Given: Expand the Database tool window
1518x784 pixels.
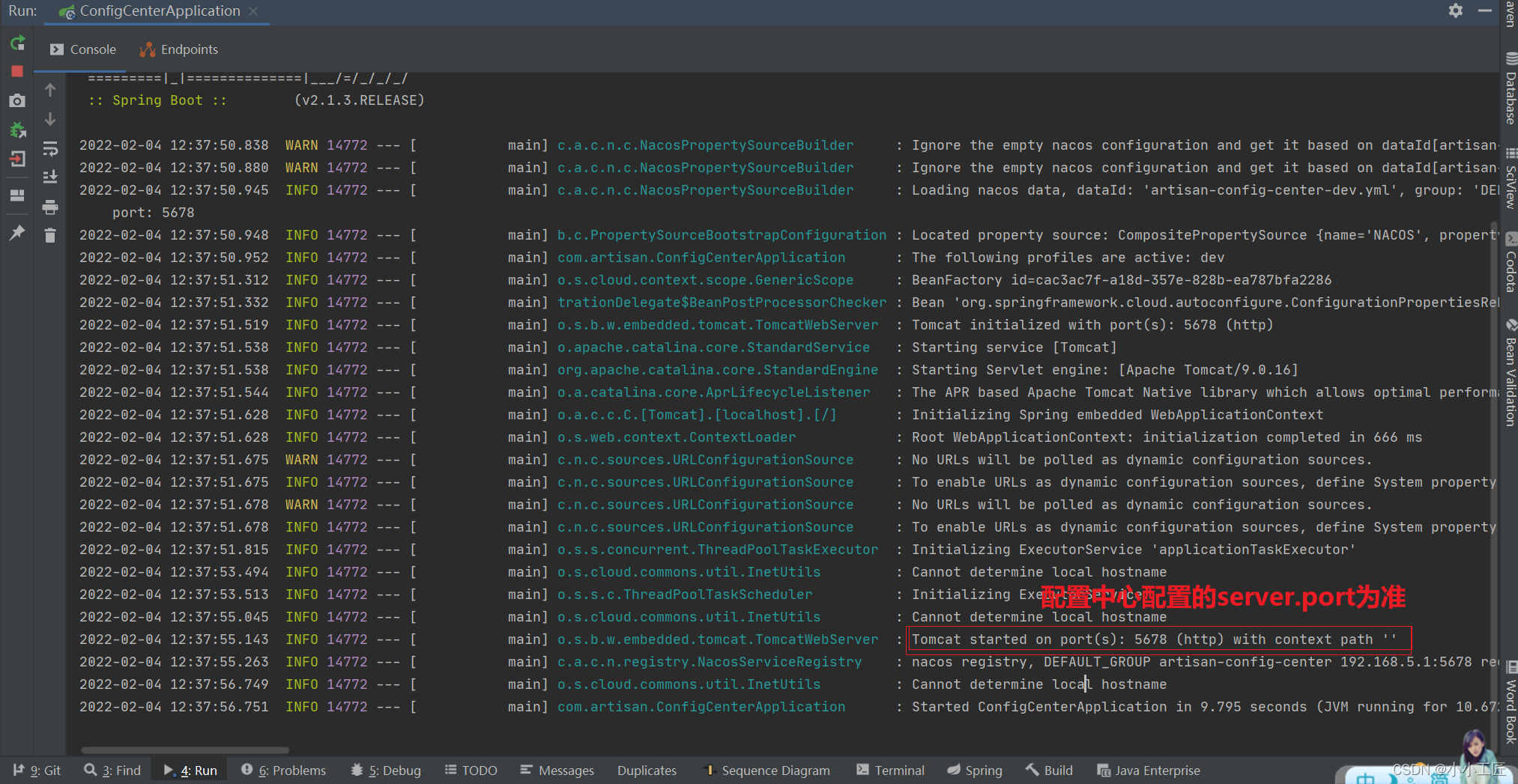Looking at the screenshot, I should pyautogui.click(x=1510, y=90).
